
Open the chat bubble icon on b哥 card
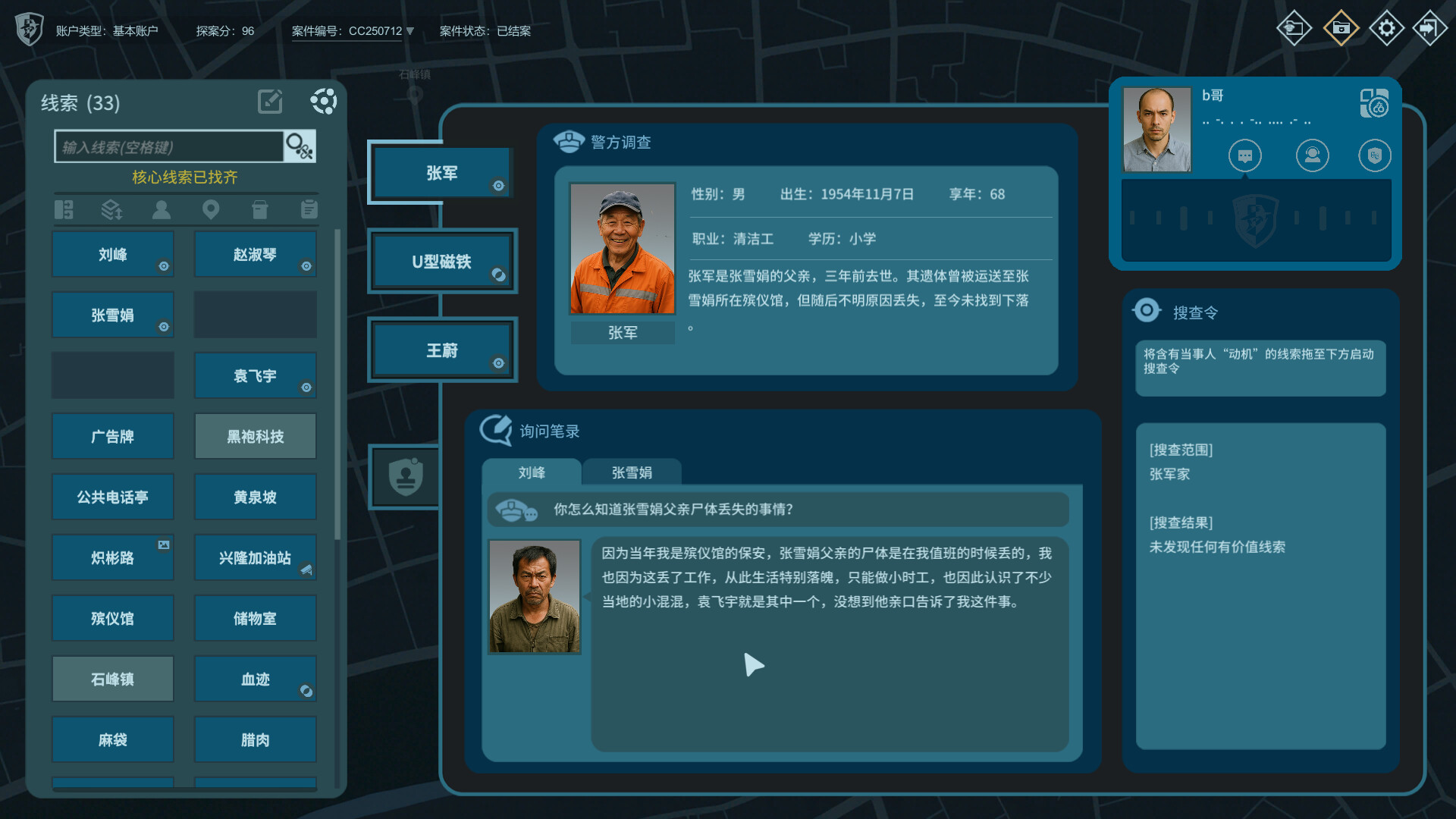1244,155
